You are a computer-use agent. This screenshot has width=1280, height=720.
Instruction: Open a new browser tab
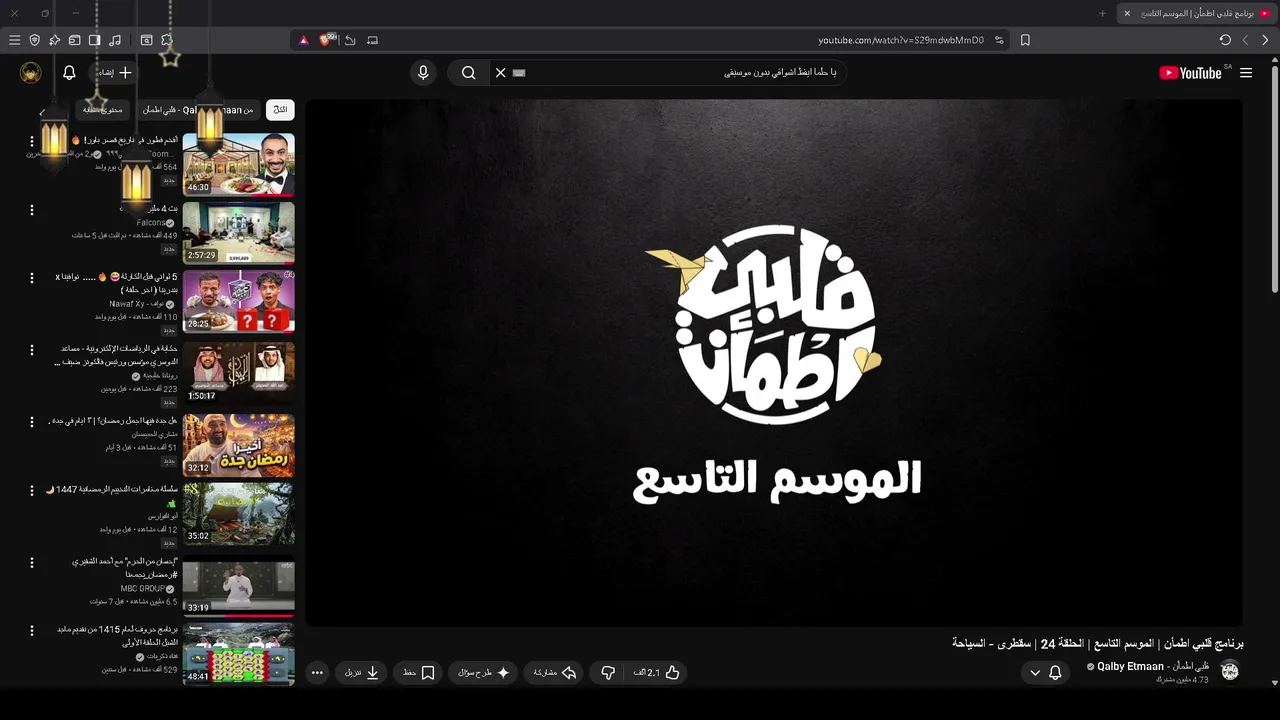(x=1102, y=13)
